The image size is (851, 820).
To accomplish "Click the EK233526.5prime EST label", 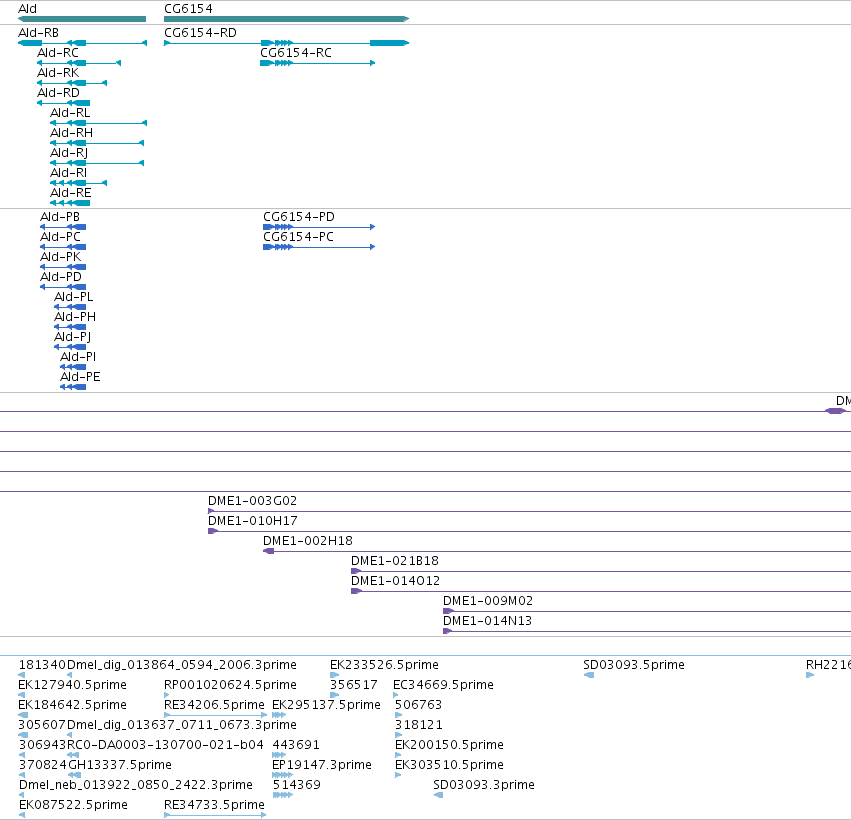I will pyautogui.click(x=384, y=665).
